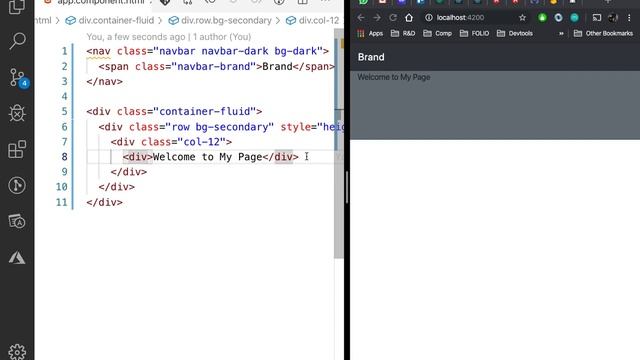This screenshot has height=360, width=640.
Task: Go back in Chrome
Action: [x=361, y=18]
